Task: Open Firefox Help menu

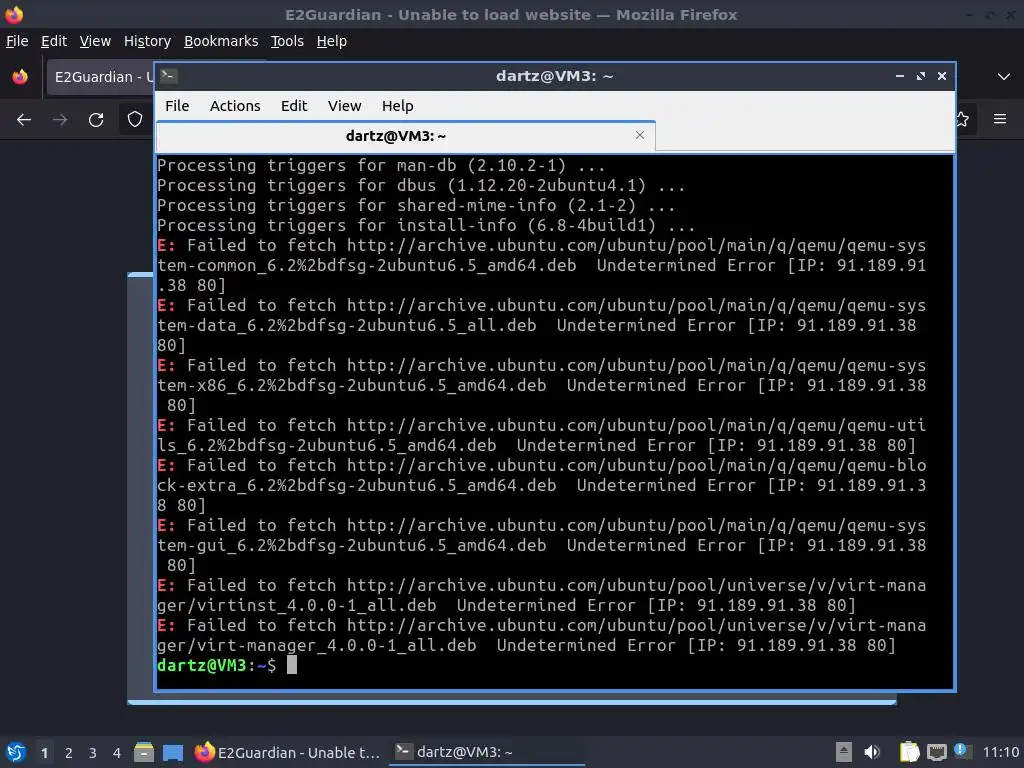Action: (x=332, y=41)
